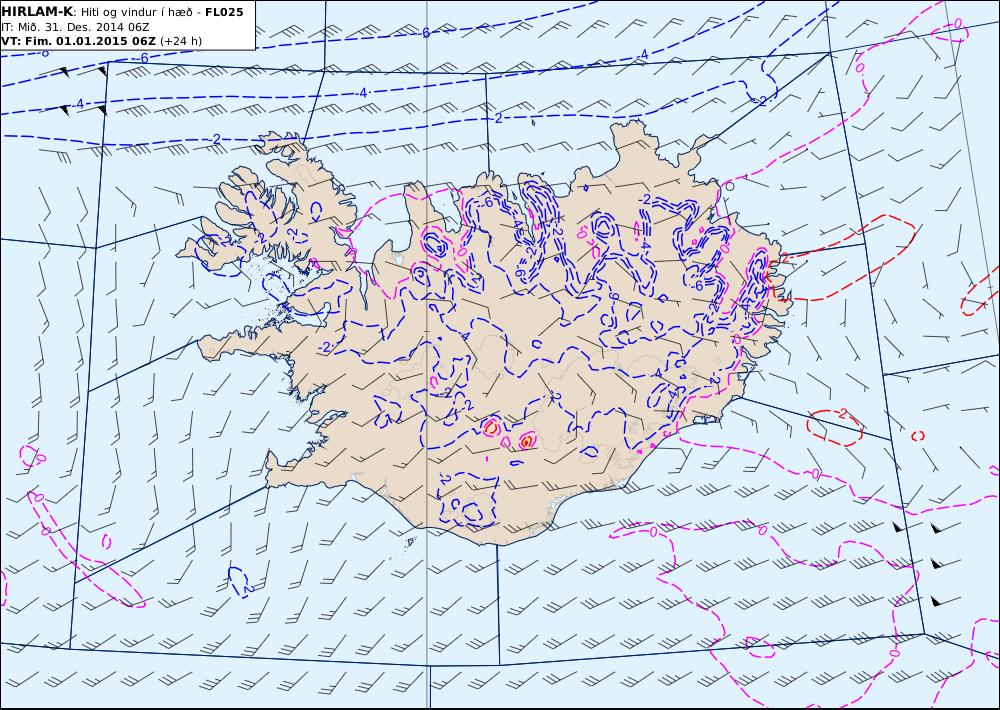
Task: Select the initial time line 'IT: Mið. 31. Des. 2014 06Z'
Action: pos(76,27)
